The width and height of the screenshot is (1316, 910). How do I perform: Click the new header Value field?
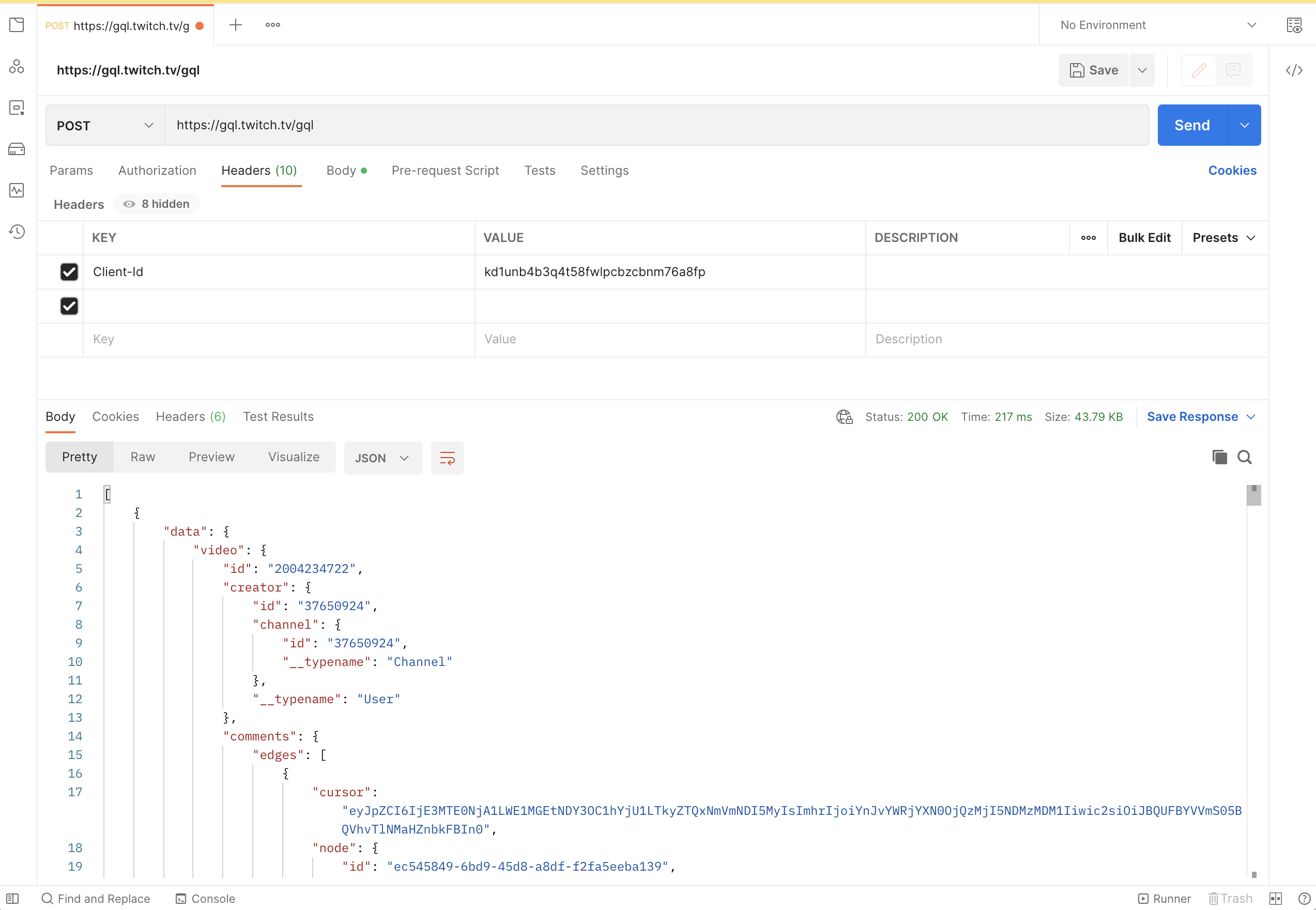pyautogui.click(x=670, y=339)
